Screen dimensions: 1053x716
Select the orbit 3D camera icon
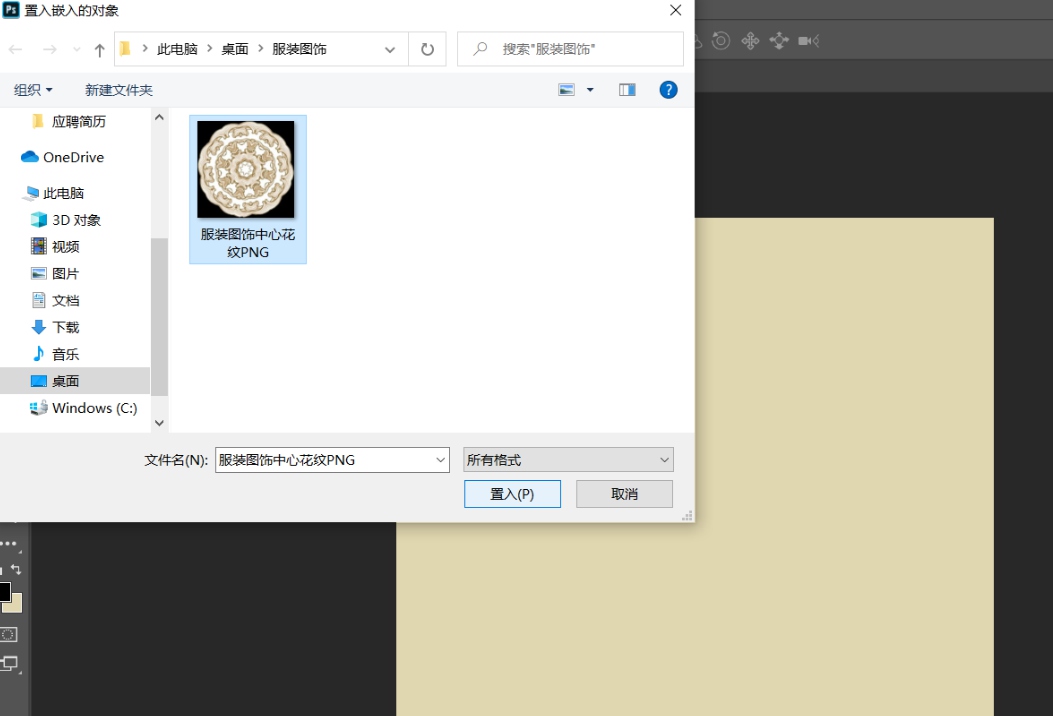click(720, 40)
